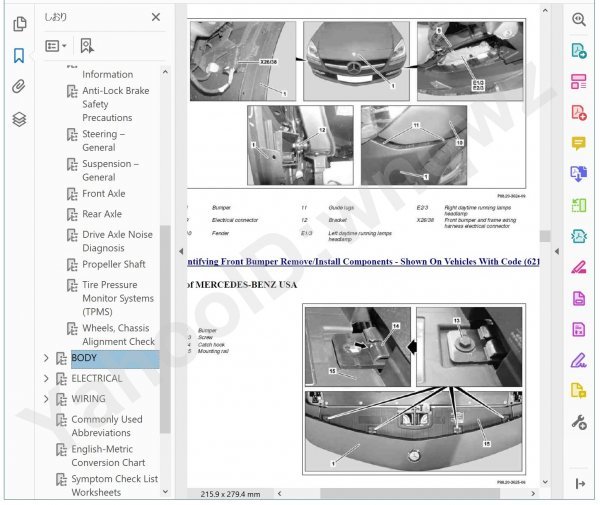Click the Mercedes front view figure image

click(356, 61)
